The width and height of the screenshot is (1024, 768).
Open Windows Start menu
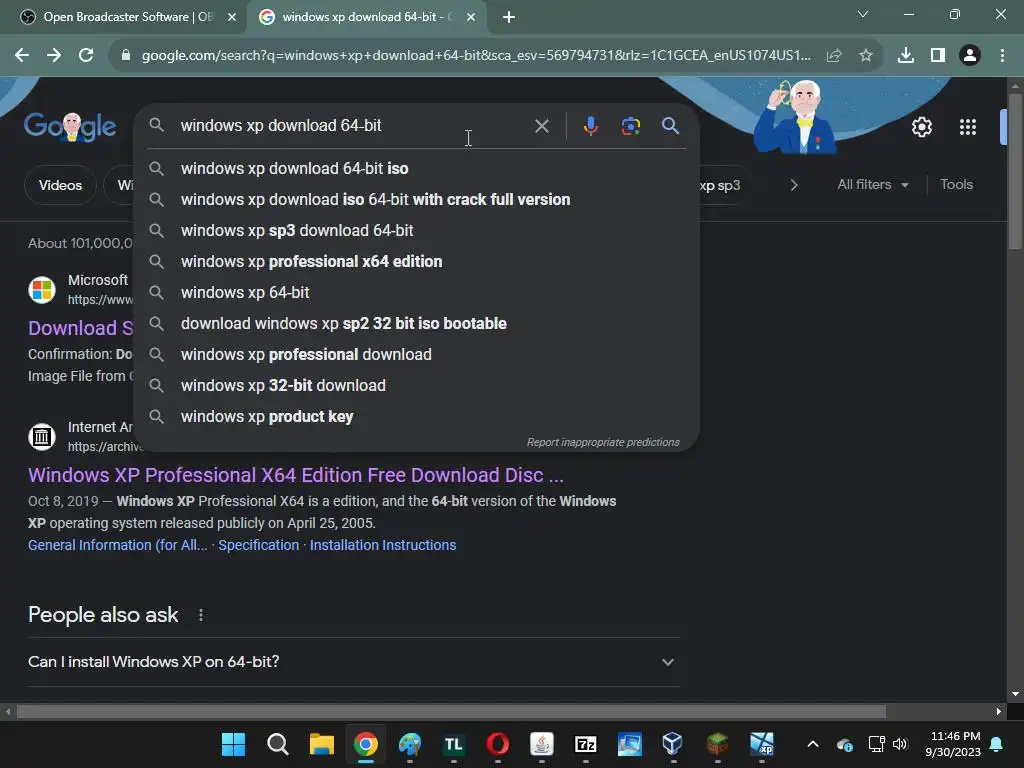coord(233,744)
